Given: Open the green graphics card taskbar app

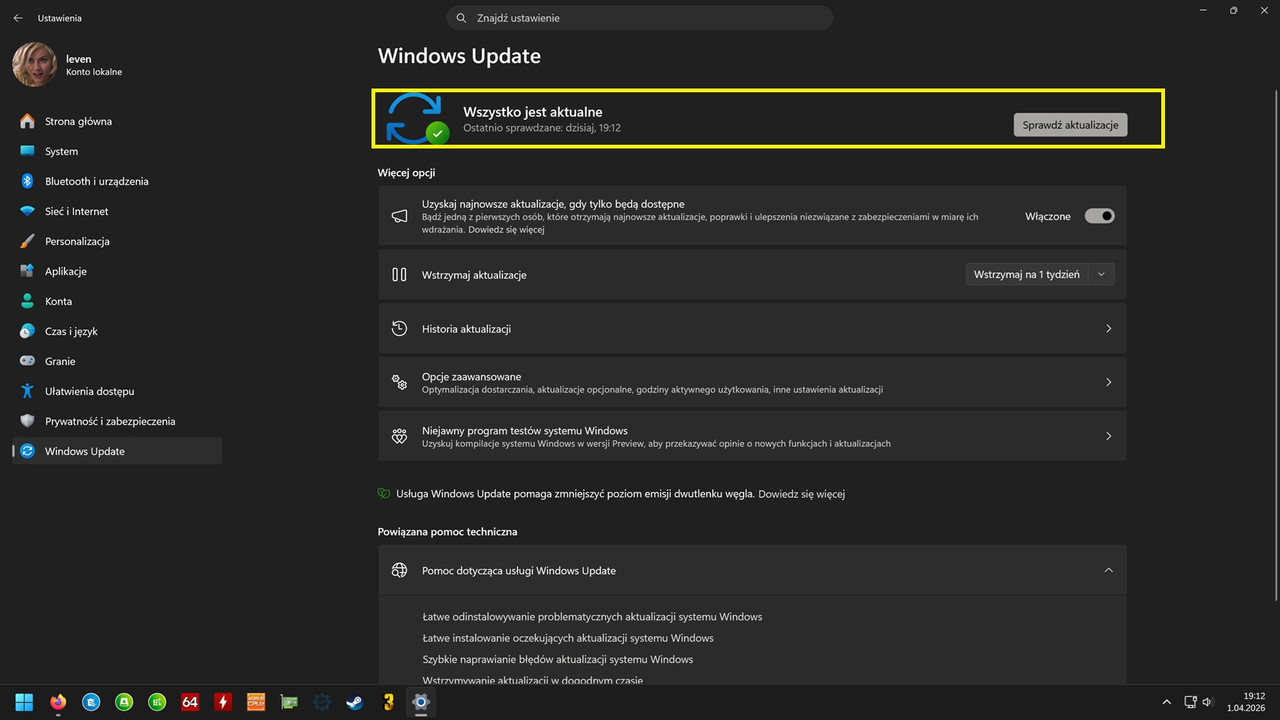Looking at the screenshot, I should coord(289,702).
